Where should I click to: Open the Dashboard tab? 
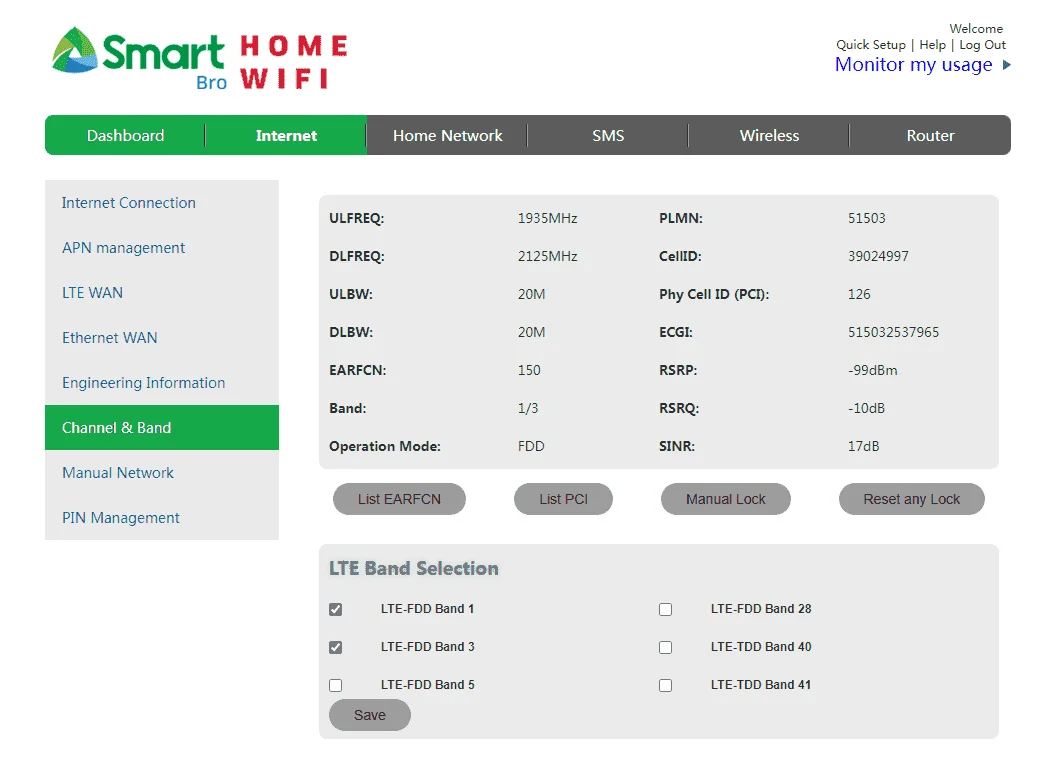tap(125, 135)
